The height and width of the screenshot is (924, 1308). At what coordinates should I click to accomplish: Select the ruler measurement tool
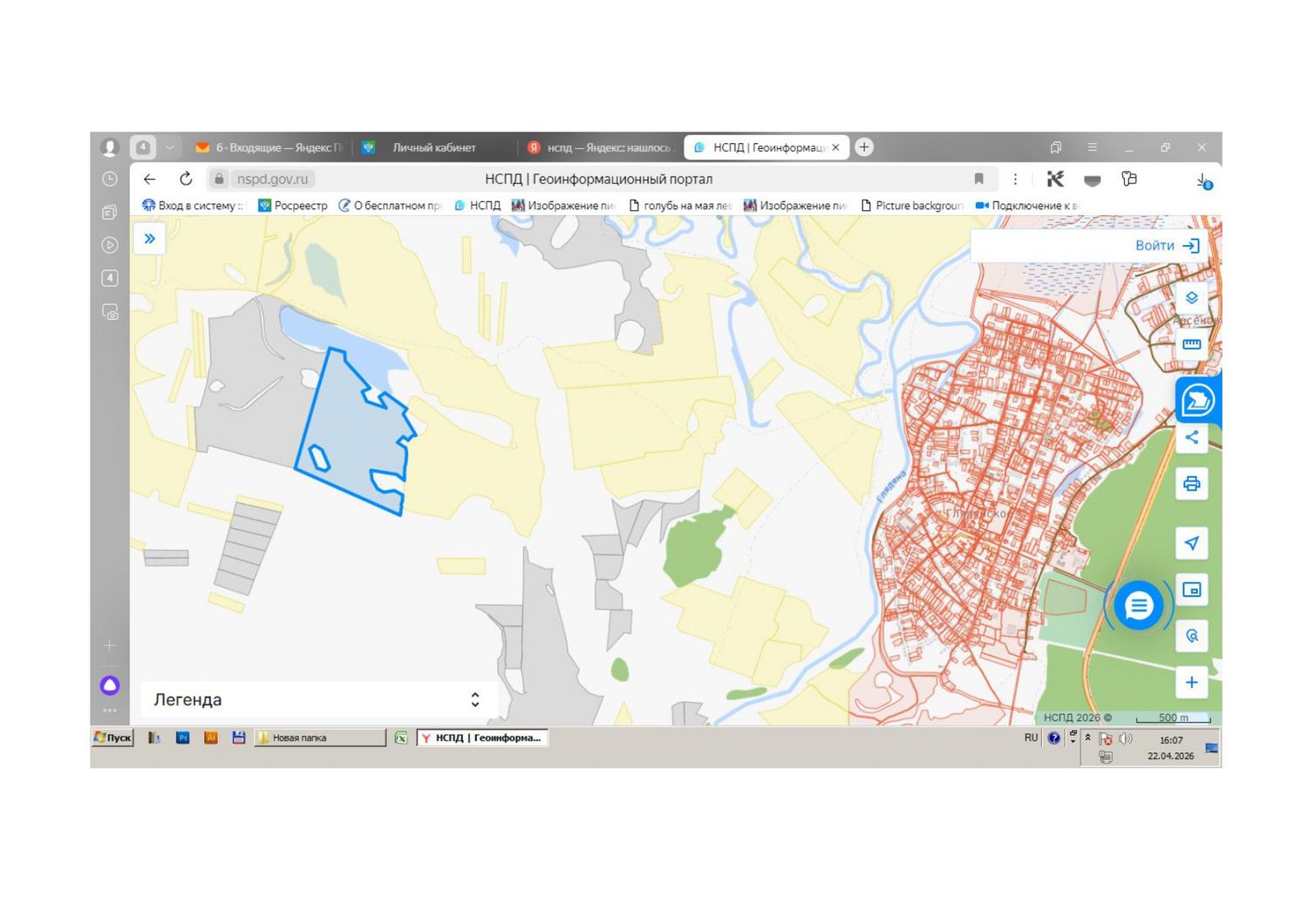point(1191,343)
